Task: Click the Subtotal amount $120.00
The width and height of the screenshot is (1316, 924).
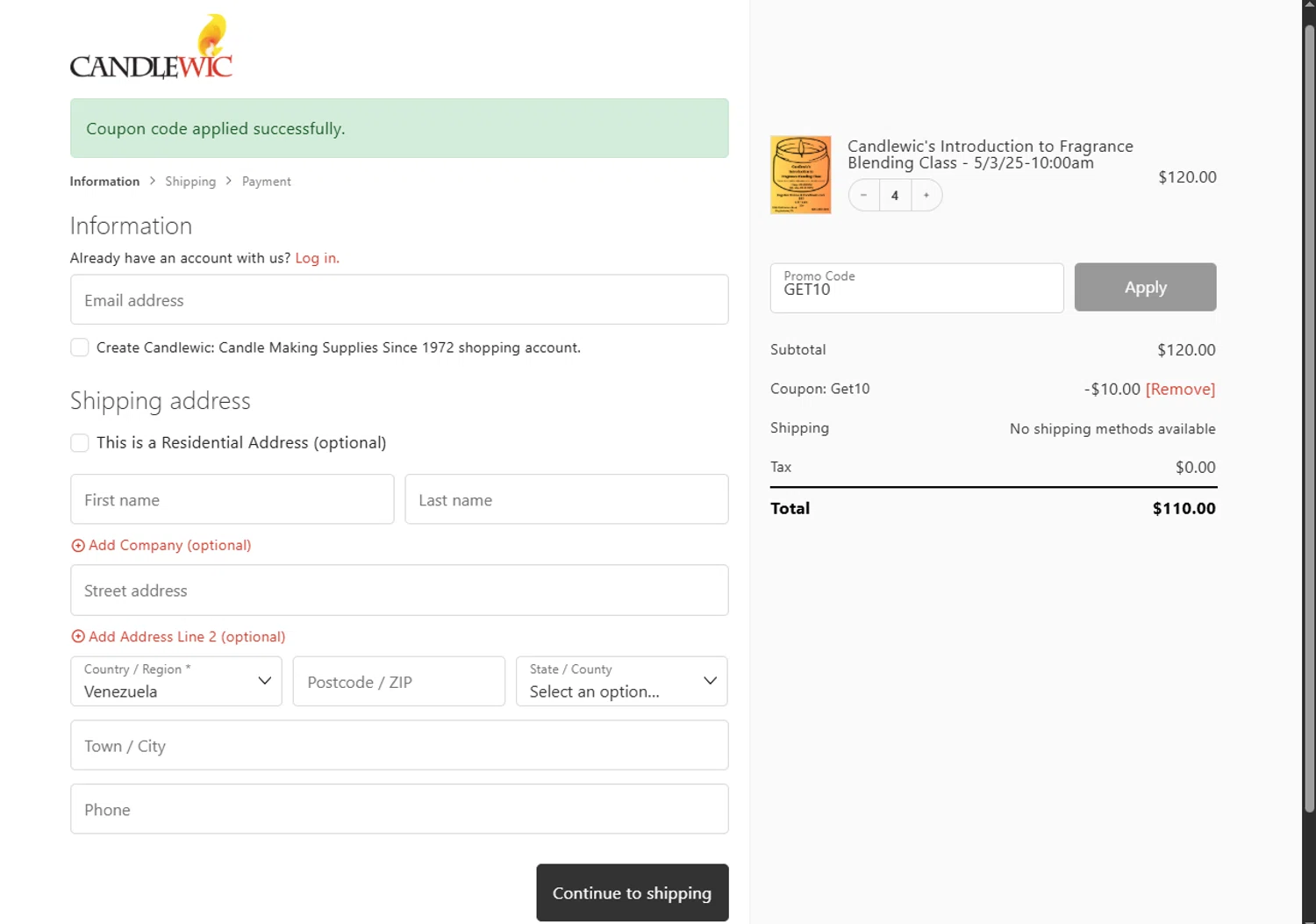Action: 1186,350
